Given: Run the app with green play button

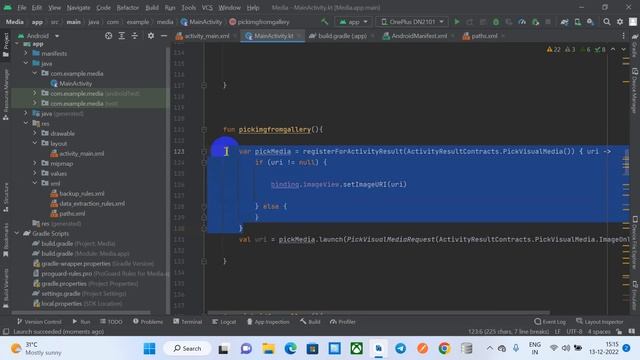Looking at the screenshot, I should (x=457, y=22).
